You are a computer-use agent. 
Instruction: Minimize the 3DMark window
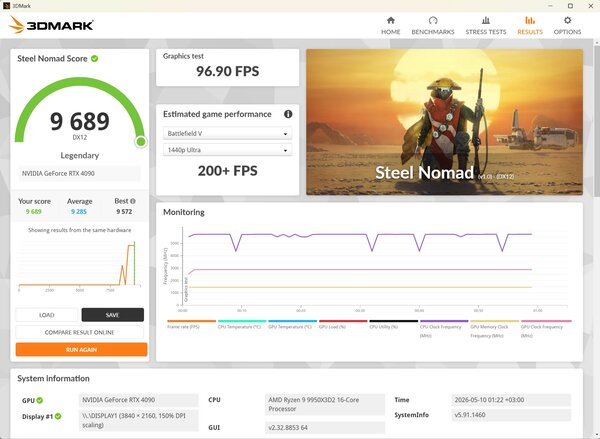tap(550, 6)
